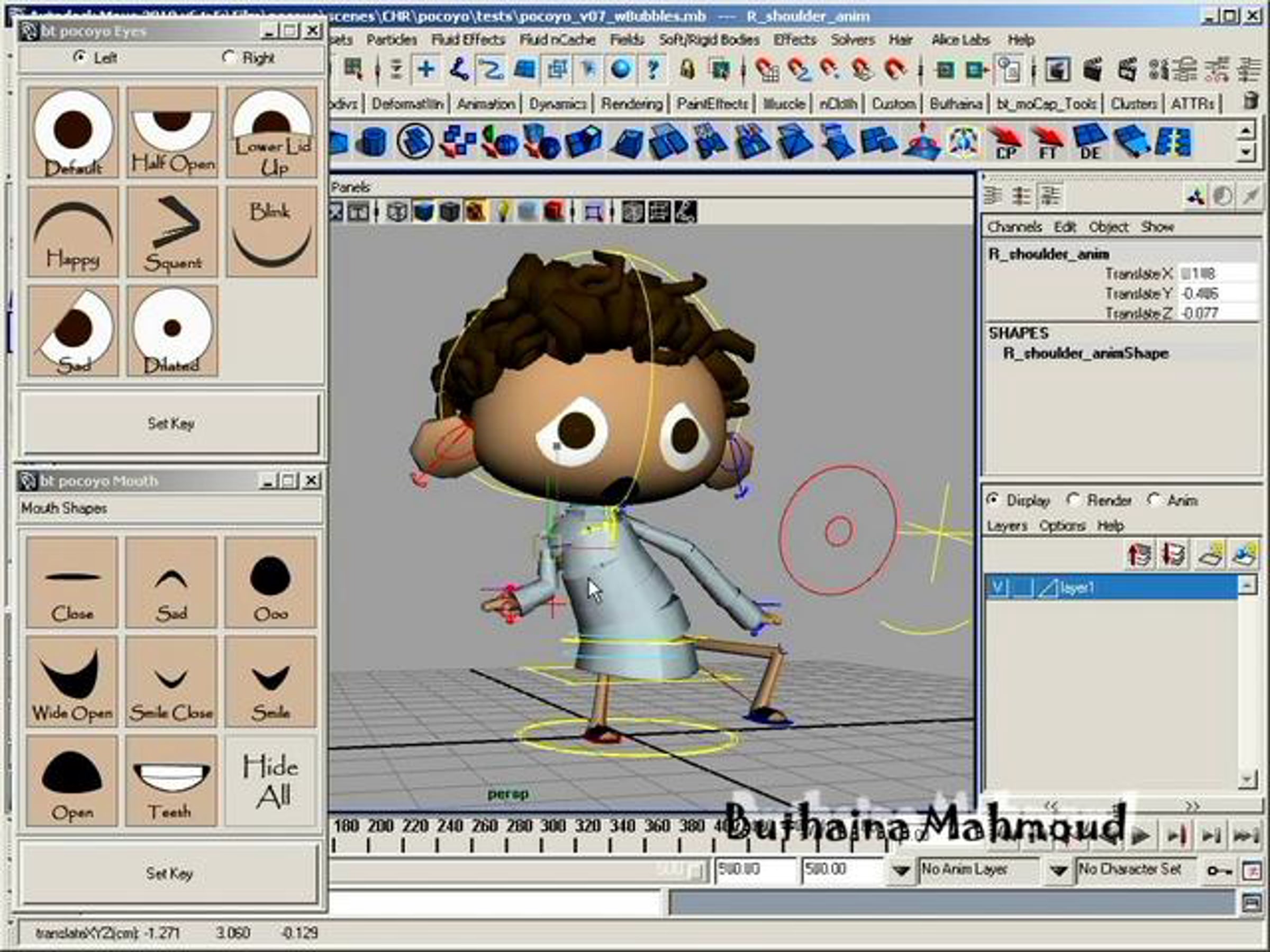Select the Squent eye shape
The width and height of the screenshot is (1270, 952).
pos(172,232)
